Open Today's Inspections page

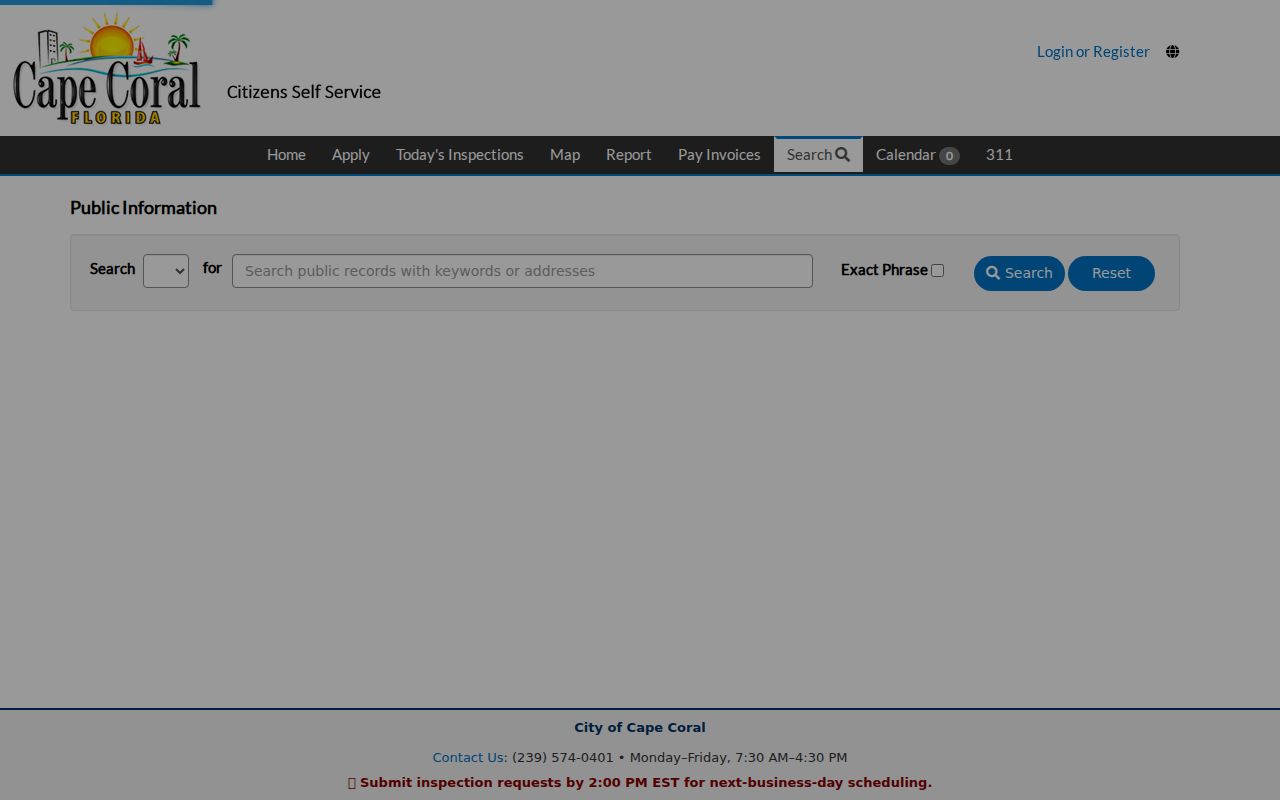(x=460, y=155)
